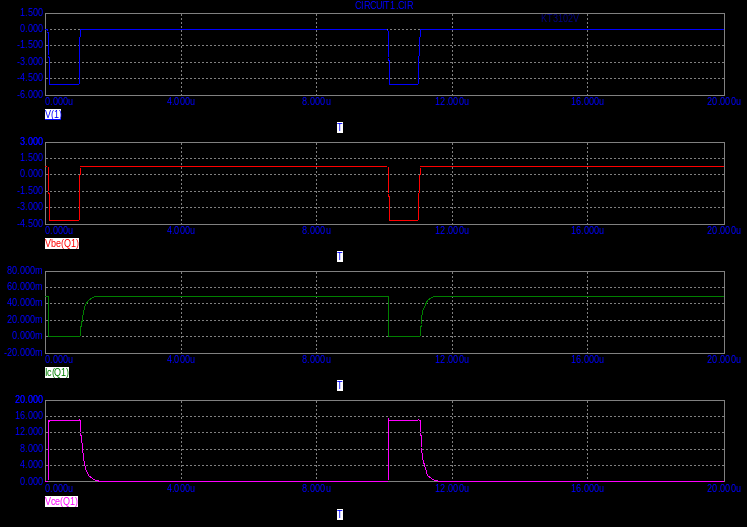Click the 1.500 value atop V(1) axis
The height and width of the screenshot is (527, 747).
31,12
